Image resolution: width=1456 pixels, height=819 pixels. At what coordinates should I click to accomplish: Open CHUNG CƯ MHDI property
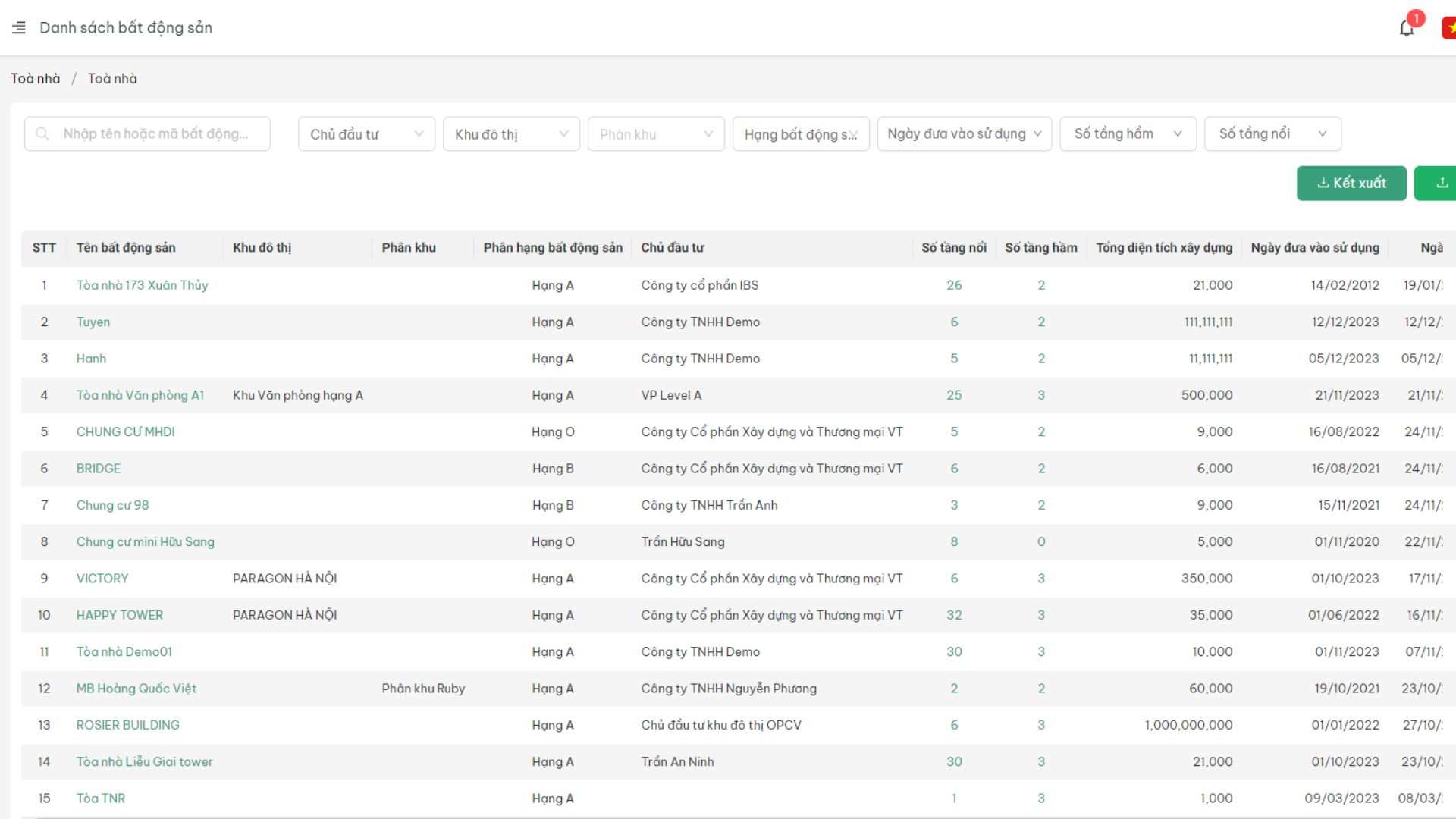[x=125, y=432]
